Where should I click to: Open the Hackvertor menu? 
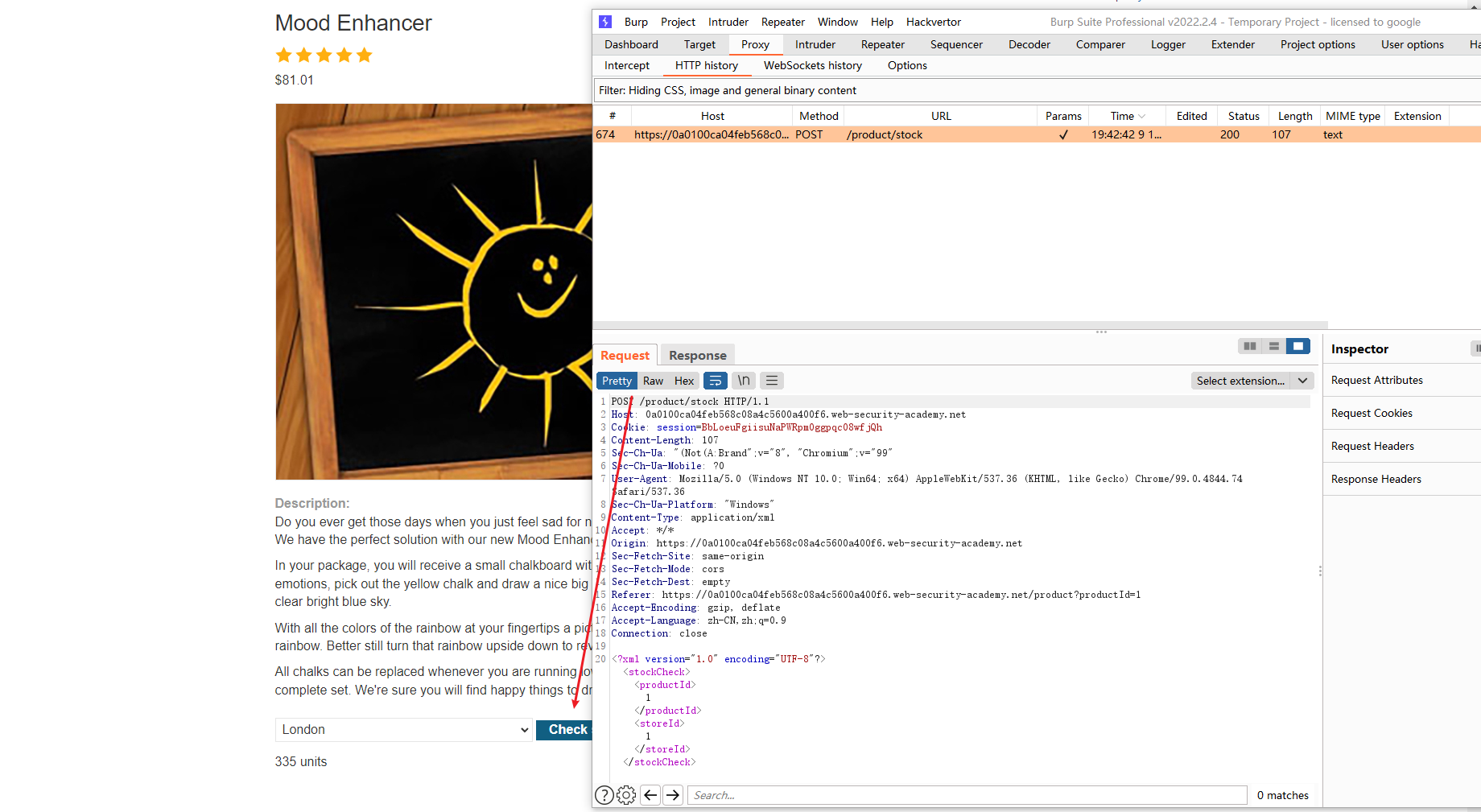click(933, 22)
